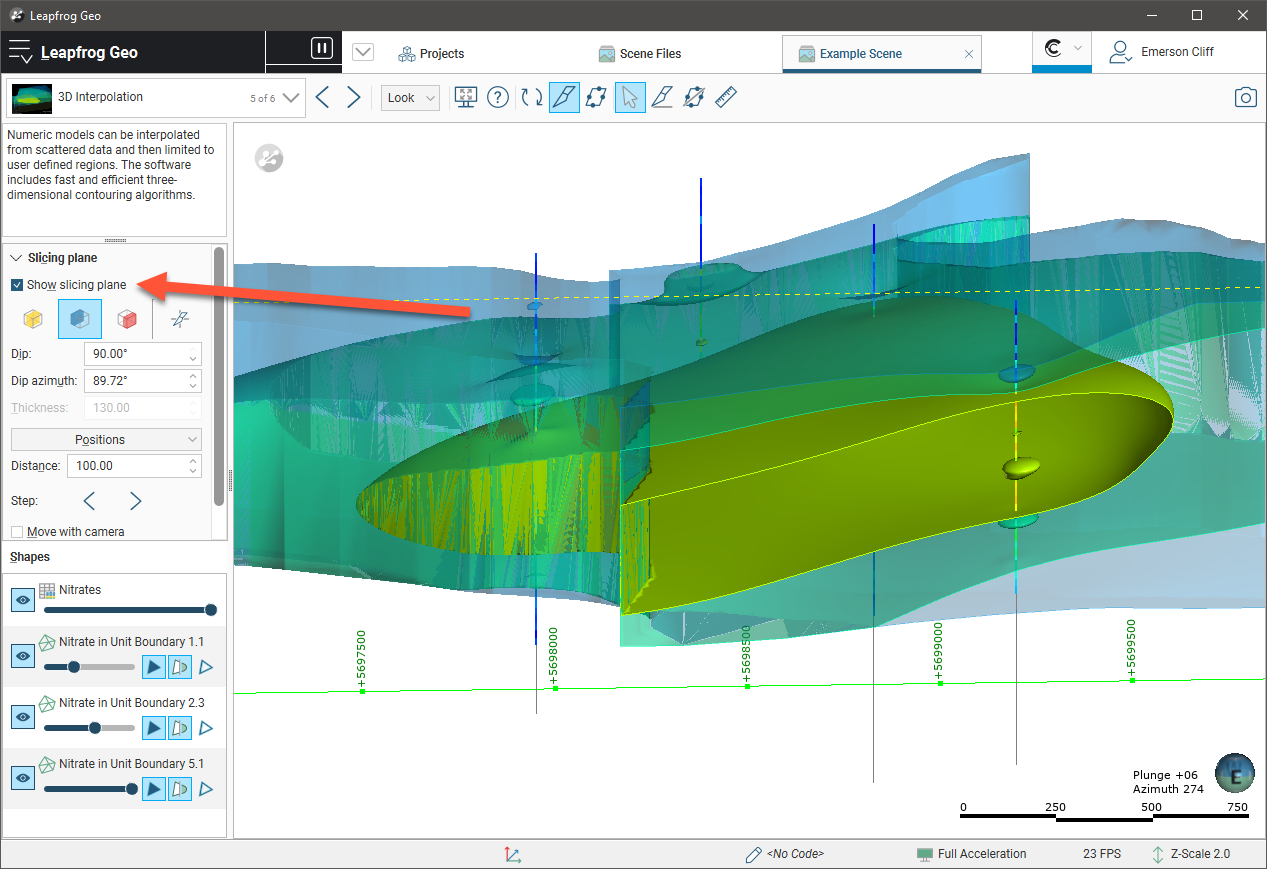Click the E globe compass in scene

click(1235, 774)
